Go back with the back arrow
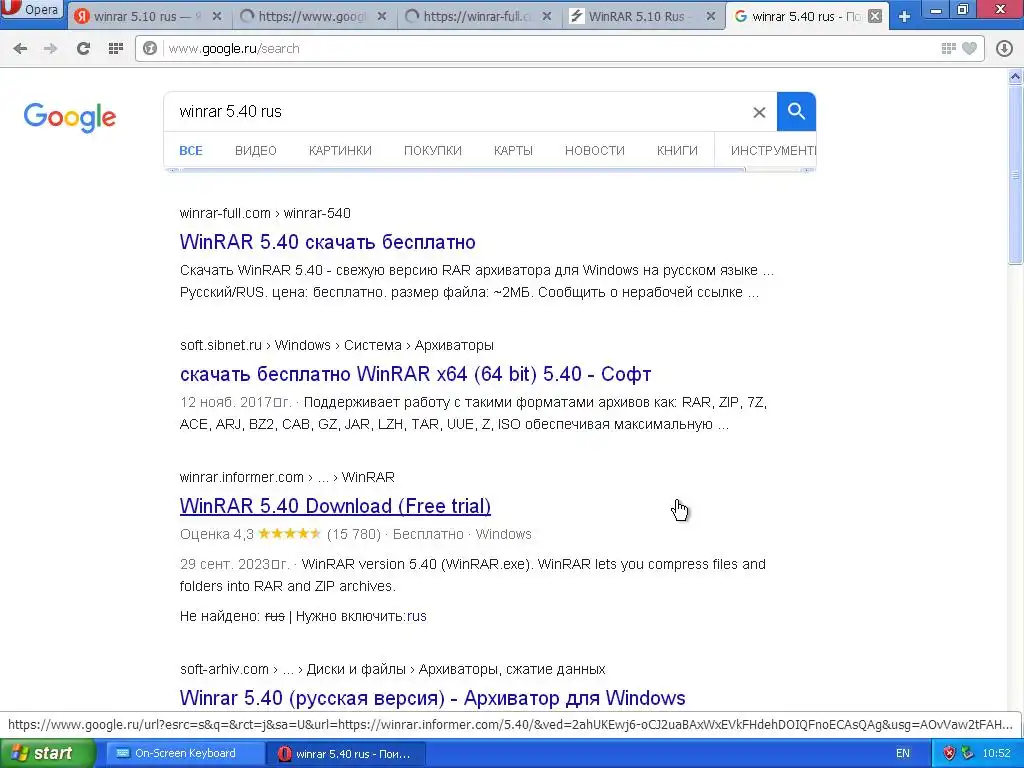This screenshot has height=768, width=1024. [20, 48]
